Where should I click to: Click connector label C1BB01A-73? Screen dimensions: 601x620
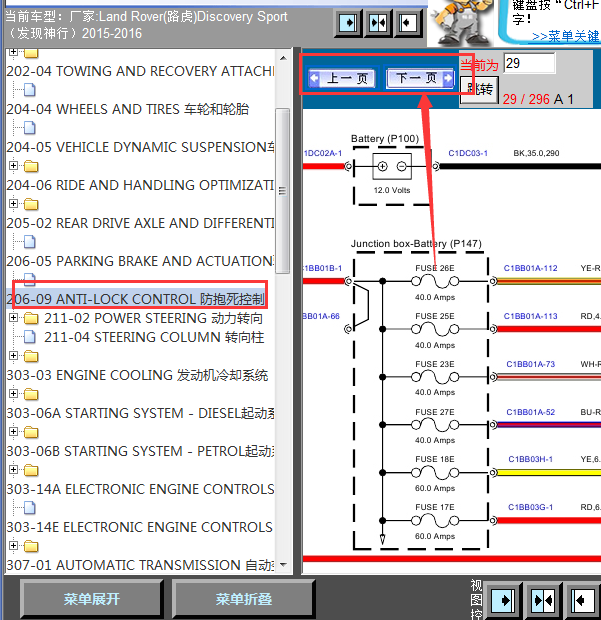pyautogui.click(x=530, y=364)
